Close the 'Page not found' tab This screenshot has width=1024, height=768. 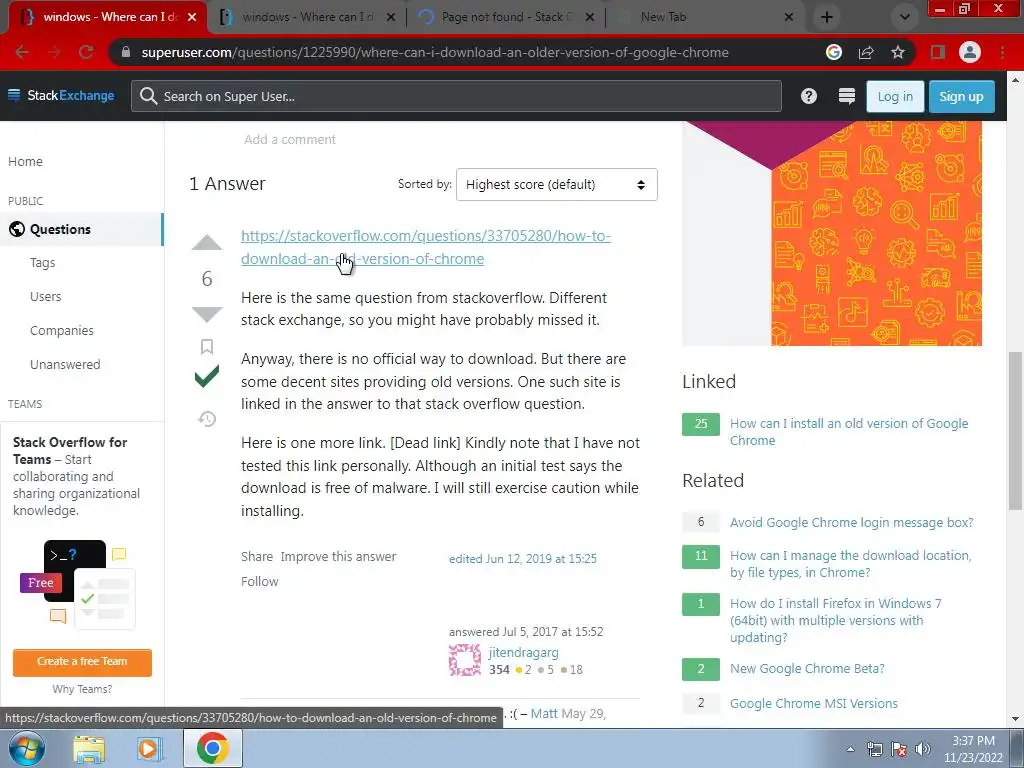click(590, 17)
